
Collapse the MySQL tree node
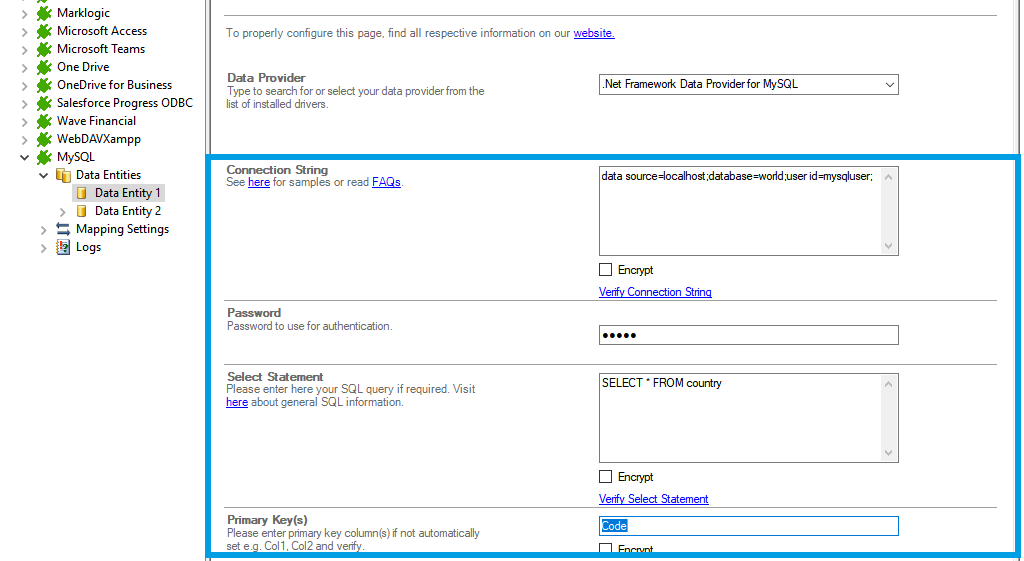pyautogui.click(x=25, y=157)
